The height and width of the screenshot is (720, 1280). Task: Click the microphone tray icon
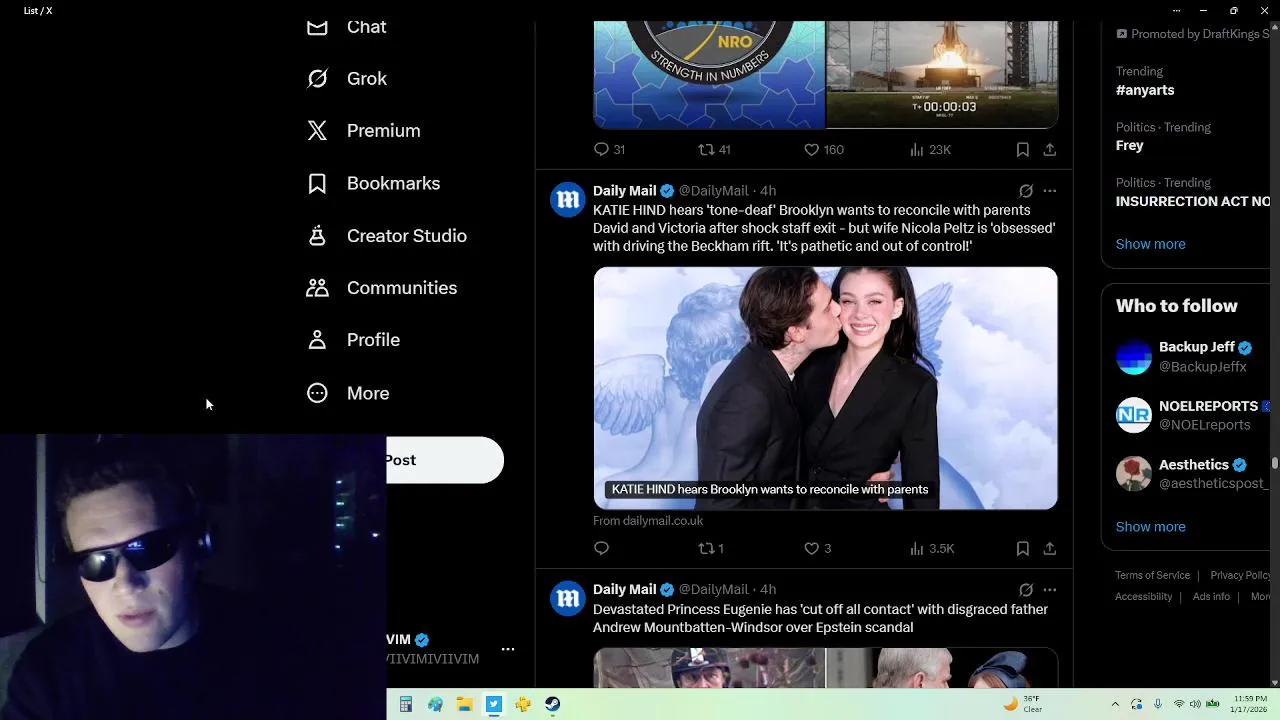coord(1158,704)
